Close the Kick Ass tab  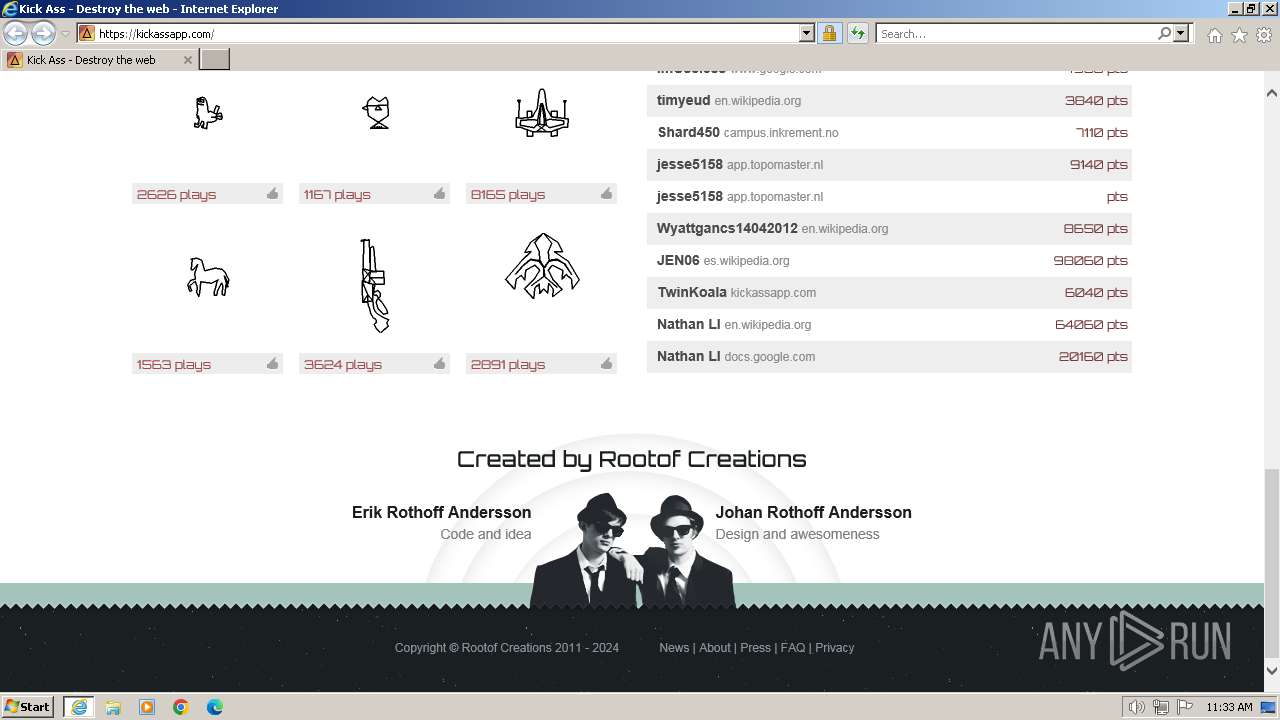tap(187, 60)
